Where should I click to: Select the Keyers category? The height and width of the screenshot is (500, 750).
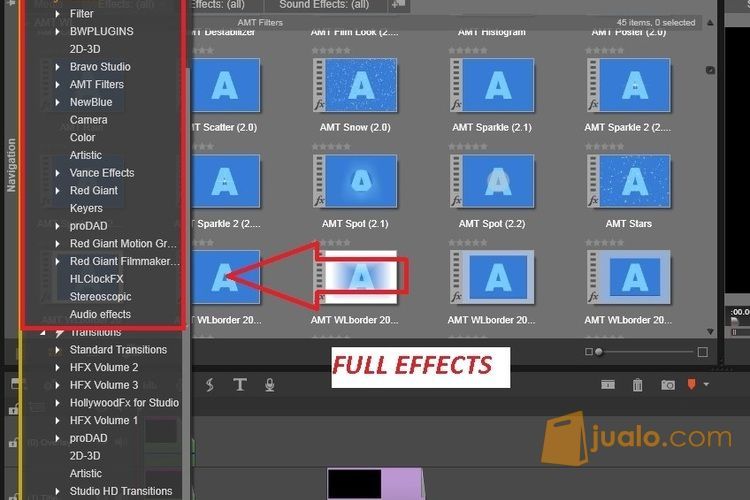click(x=86, y=209)
